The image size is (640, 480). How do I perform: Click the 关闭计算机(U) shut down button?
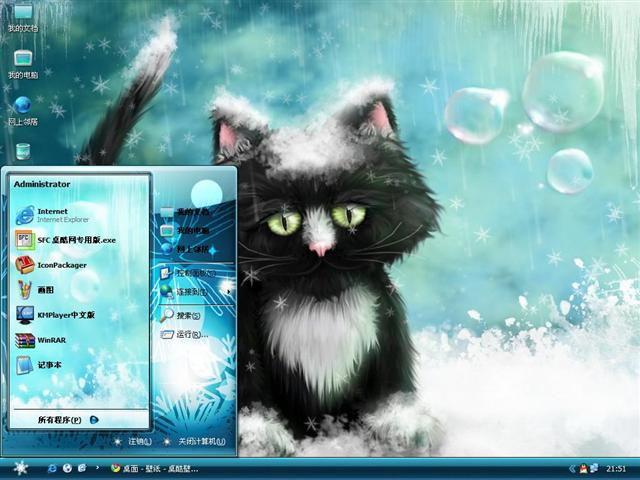[195, 441]
